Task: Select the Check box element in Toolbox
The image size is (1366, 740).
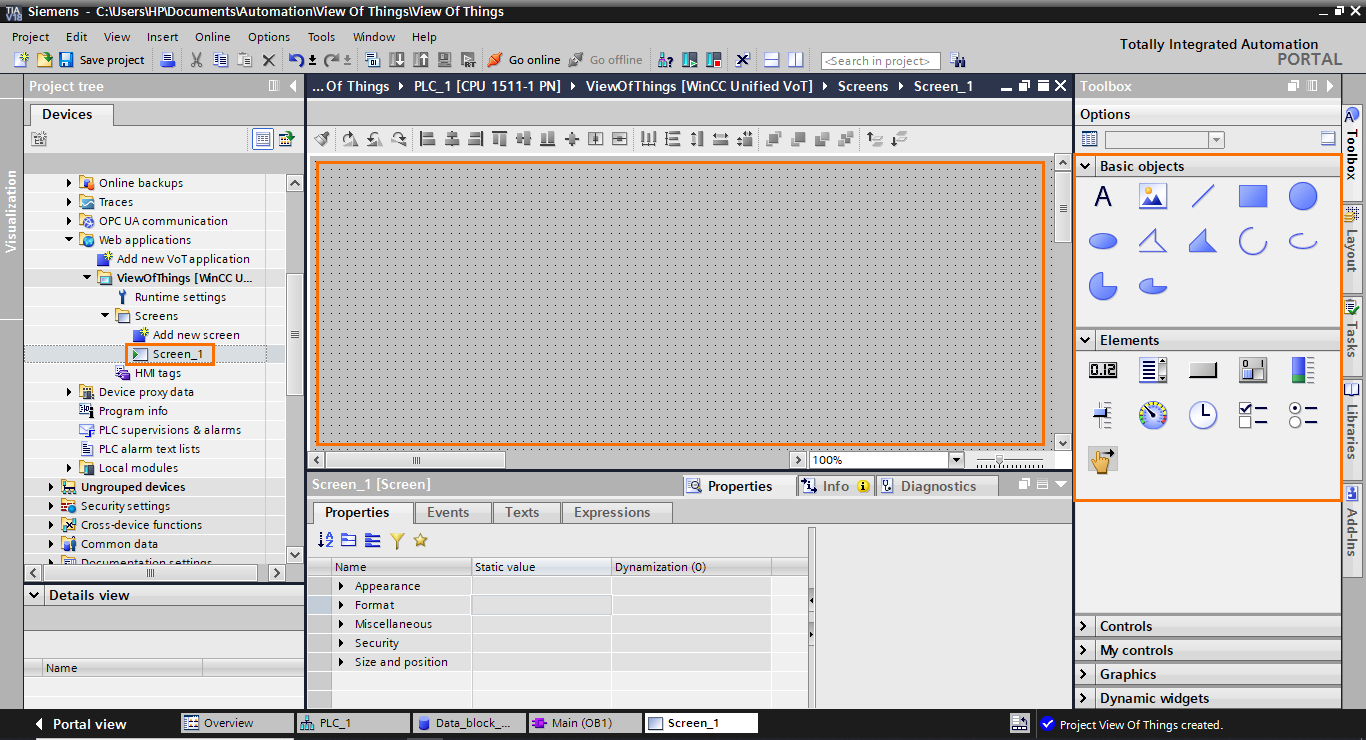Action: click(x=1253, y=414)
